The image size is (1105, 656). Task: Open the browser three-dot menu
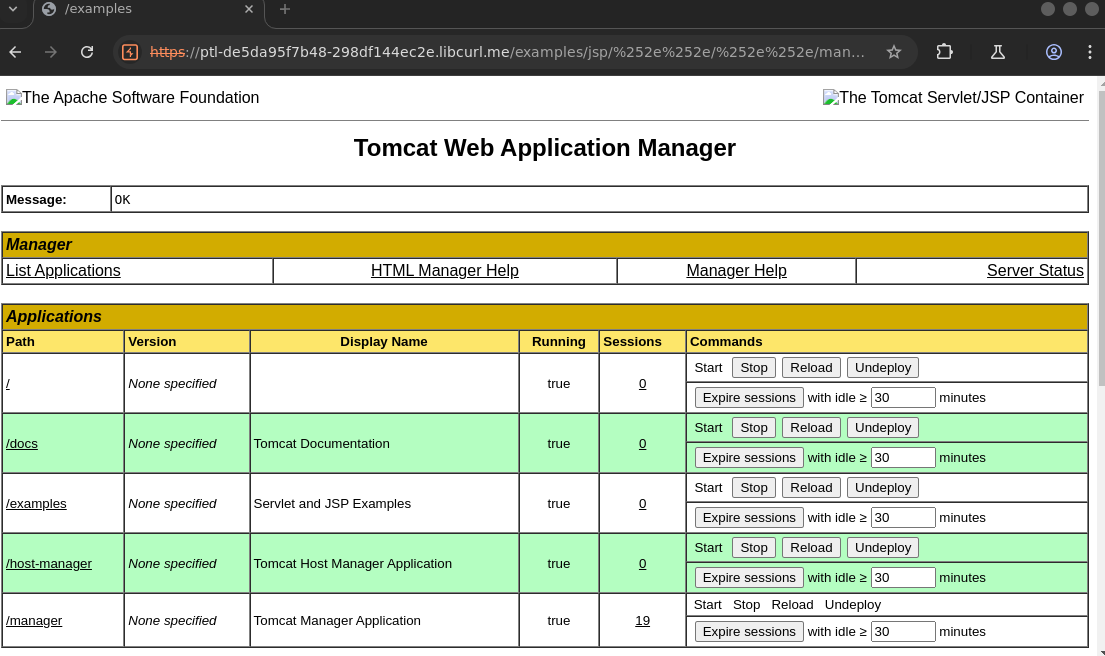1089,52
